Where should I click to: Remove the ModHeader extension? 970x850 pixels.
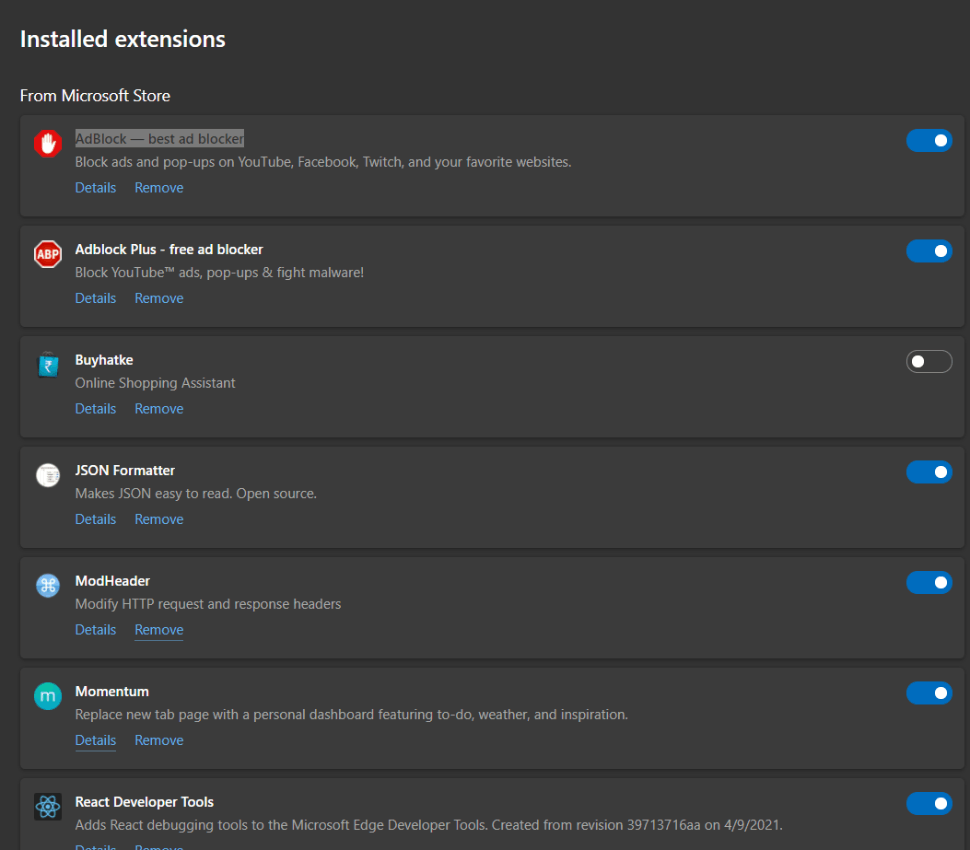point(159,630)
